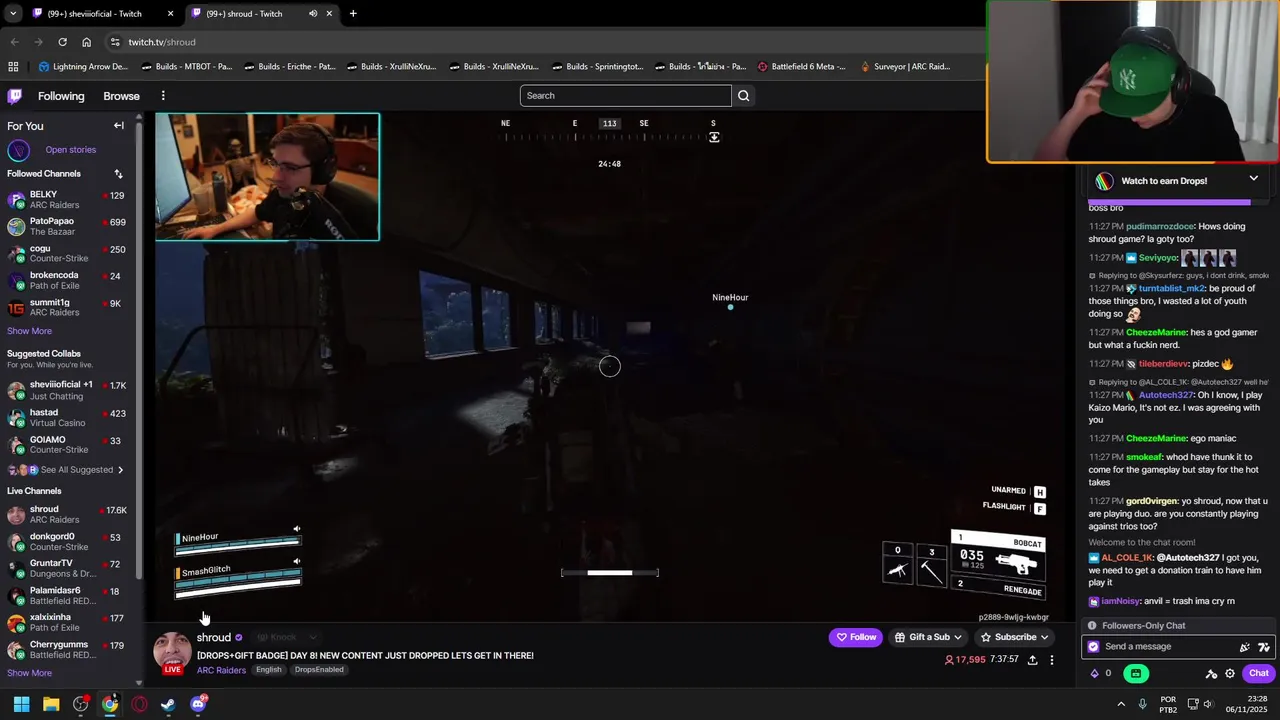Sort the Followed Channels list
The width and height of the screenshot is (1280, 720).
118,174
